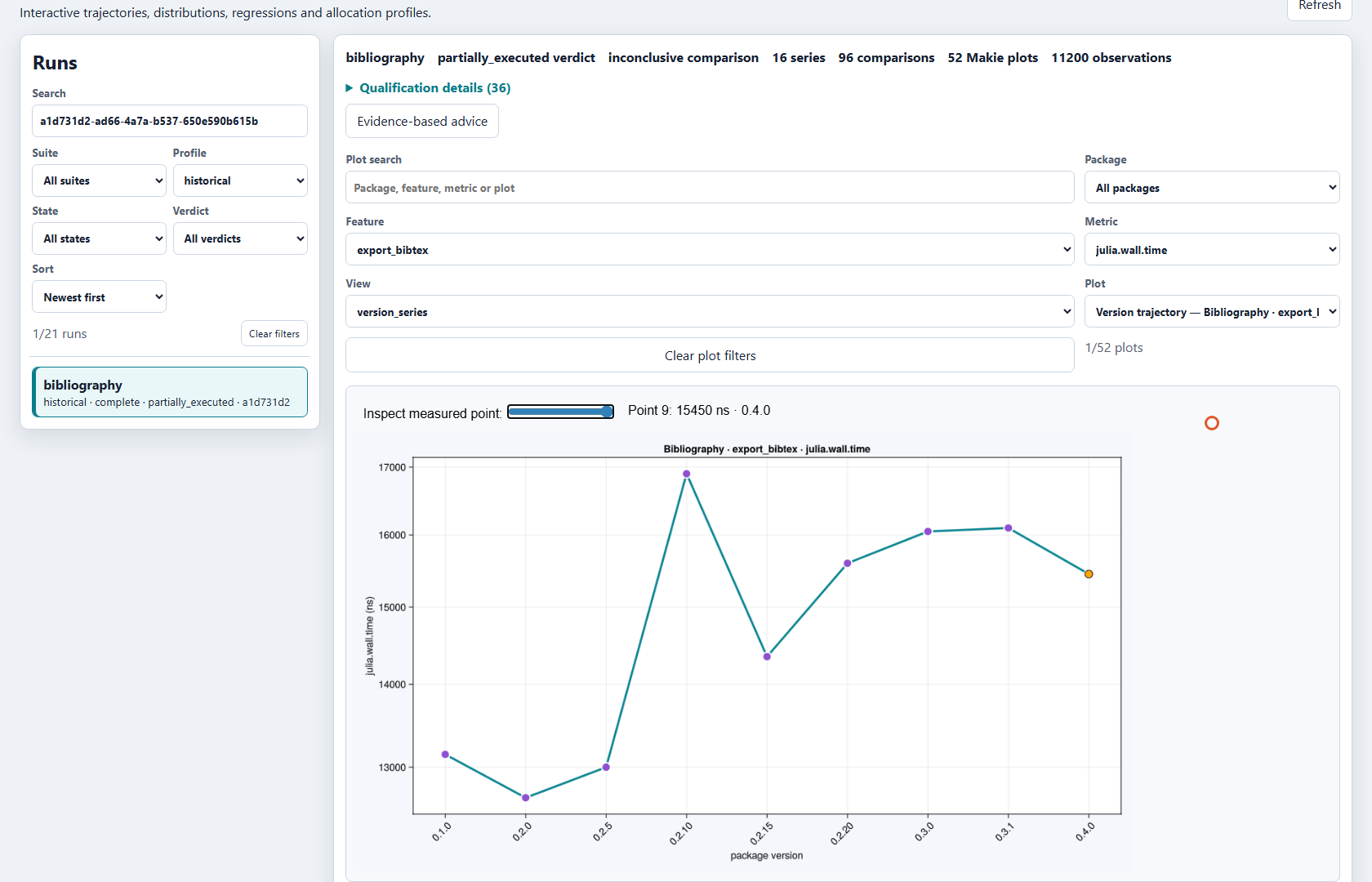1372x882 pixels.
Task: Click the chart title 'Bibliography · export_bibtex · julia.wall.time'
Action: click(767, 449)
